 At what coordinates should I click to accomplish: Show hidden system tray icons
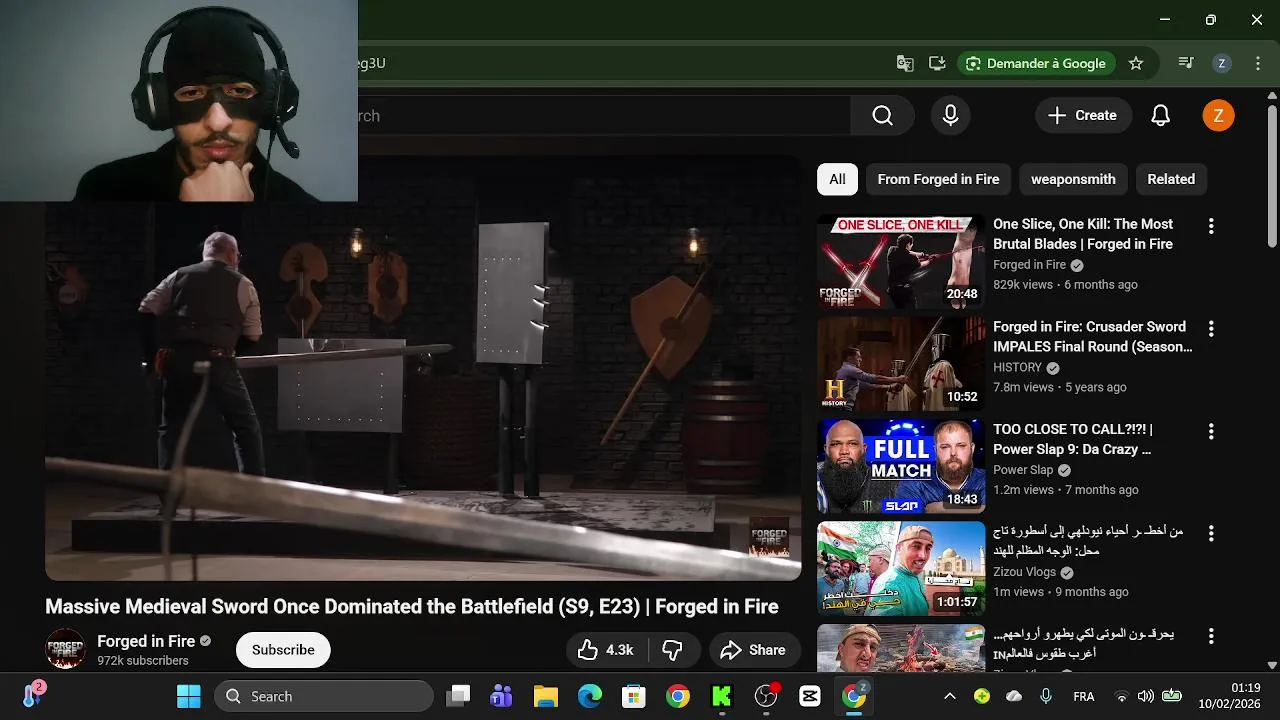tap(950, 696)
